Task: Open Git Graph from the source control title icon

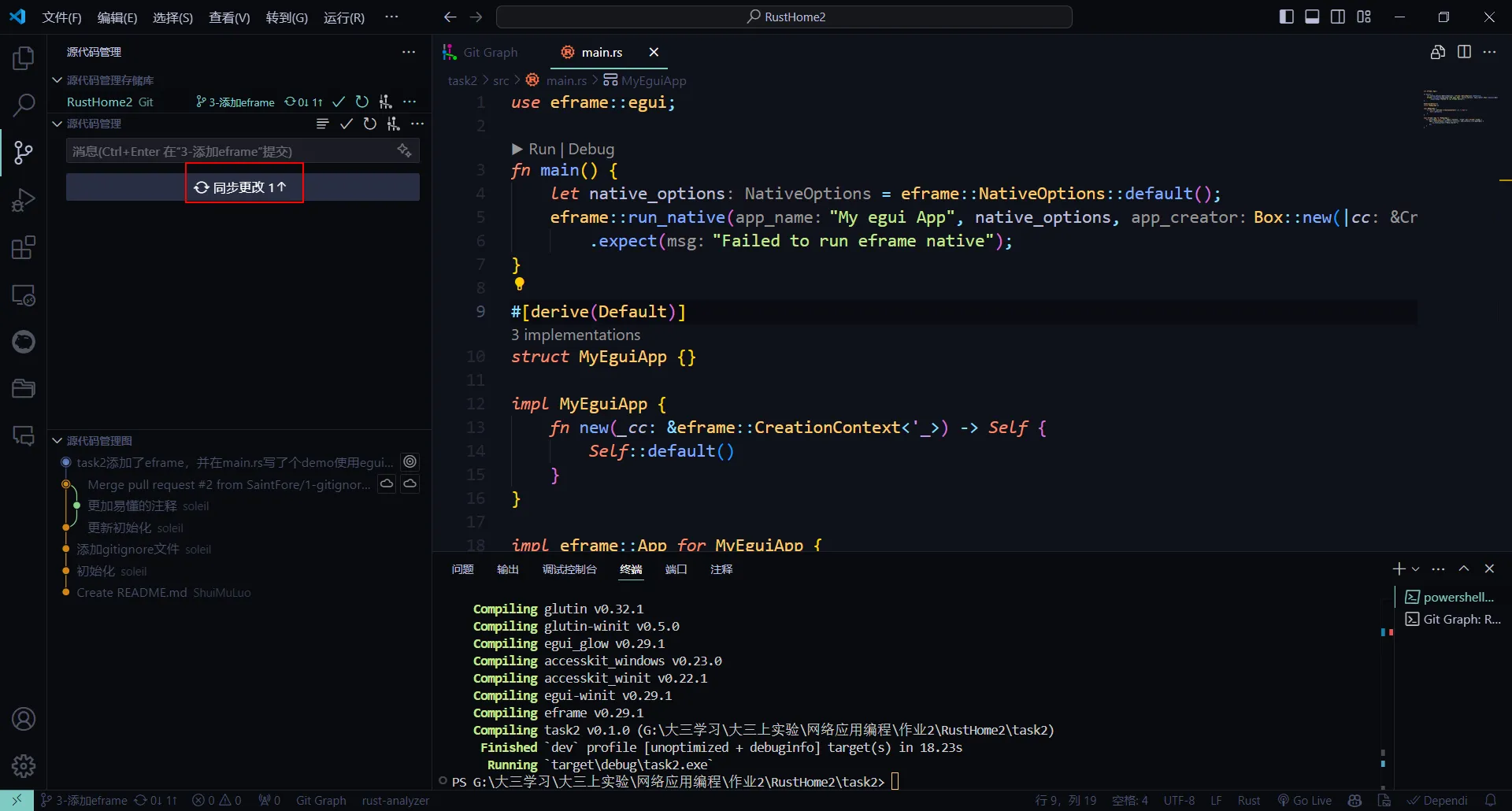Action: (x=394, y=124)
